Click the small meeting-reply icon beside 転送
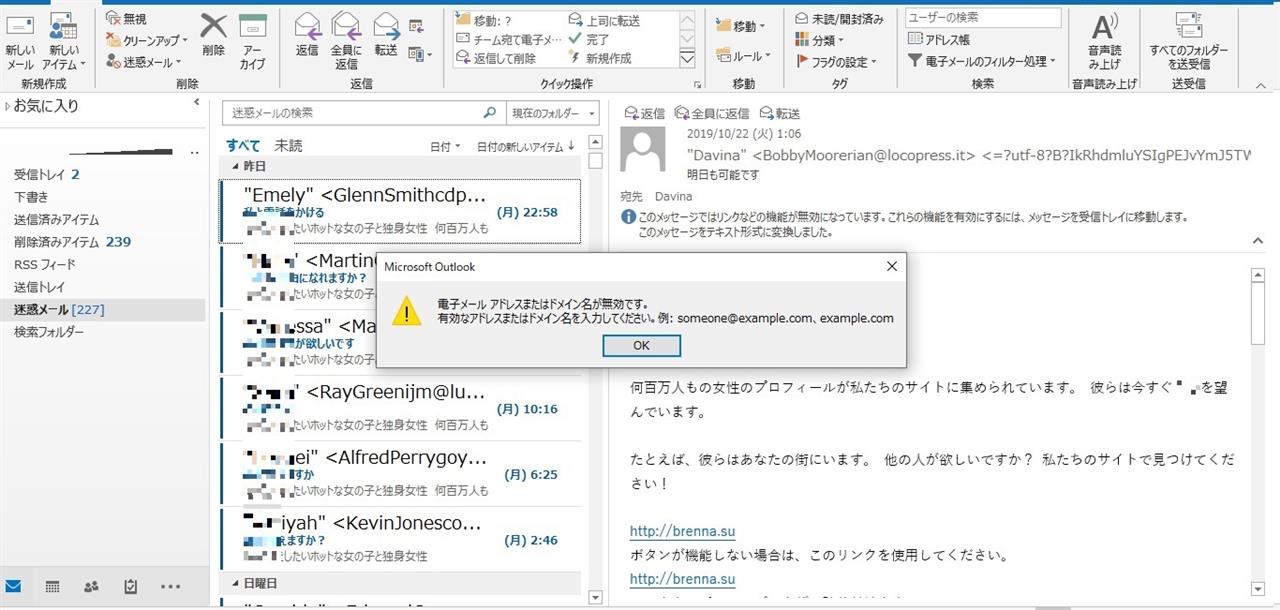This screenshot has height=610, width=1280. click(417, 27)
